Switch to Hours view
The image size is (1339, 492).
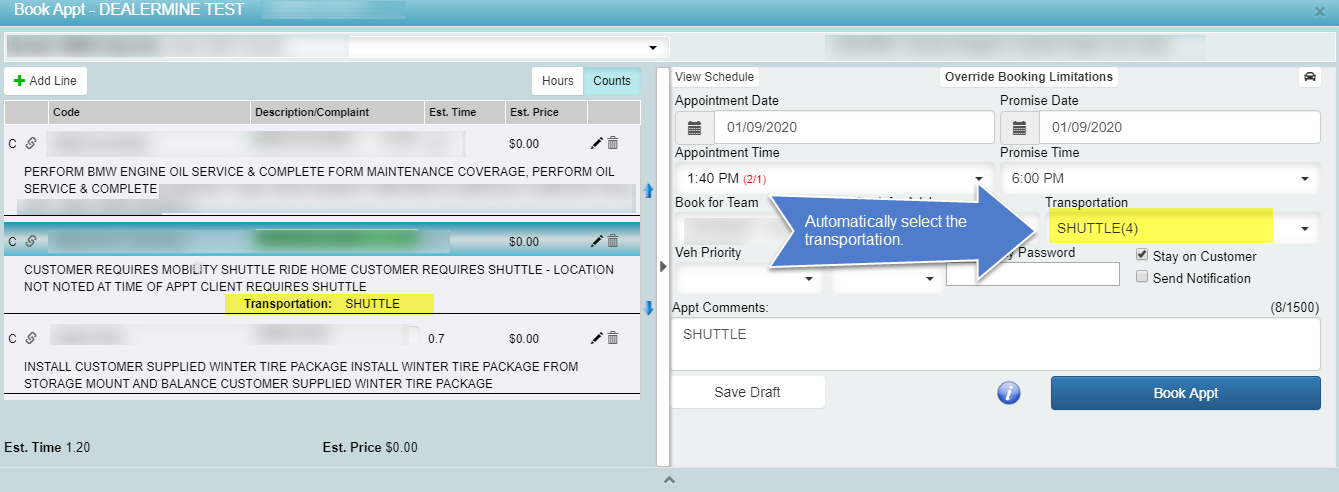(558, 81)
